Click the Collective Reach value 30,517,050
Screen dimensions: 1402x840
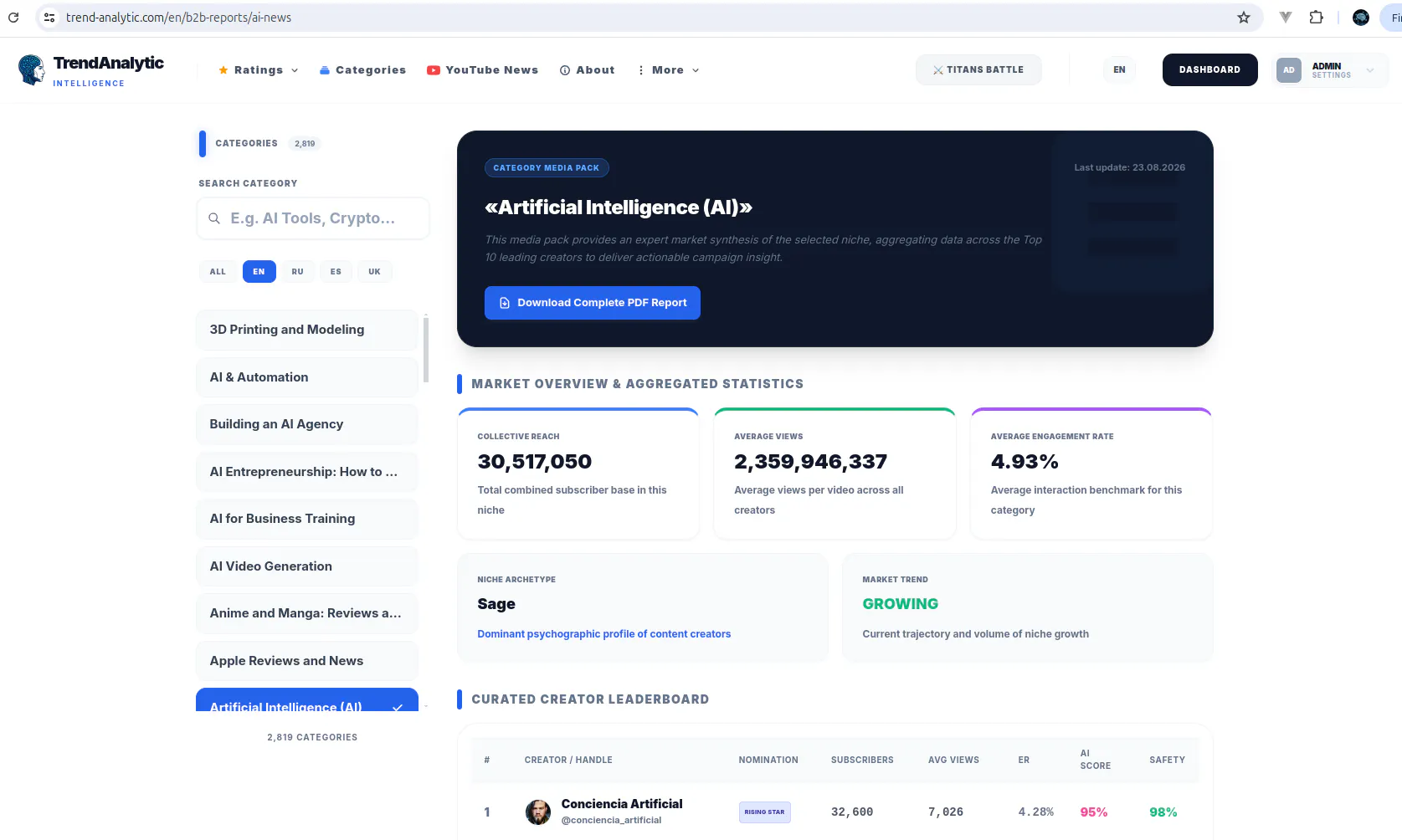click(x=534, y=462)
